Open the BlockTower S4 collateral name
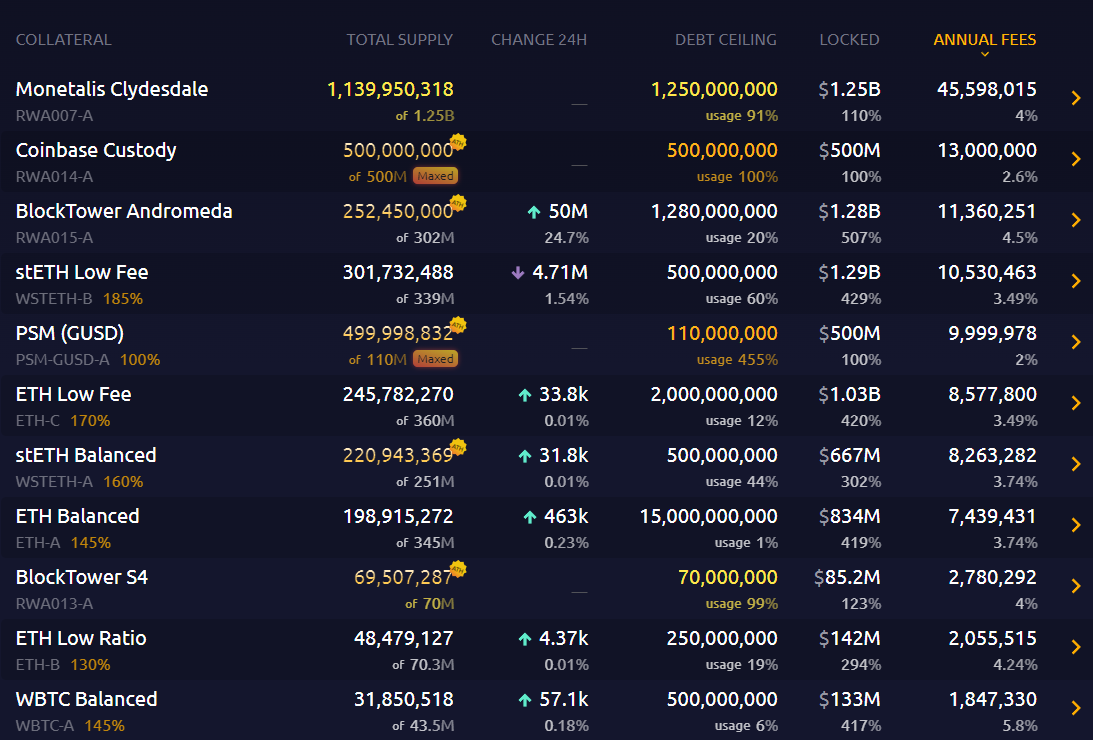1093x740 pixels. pos(82,577)
